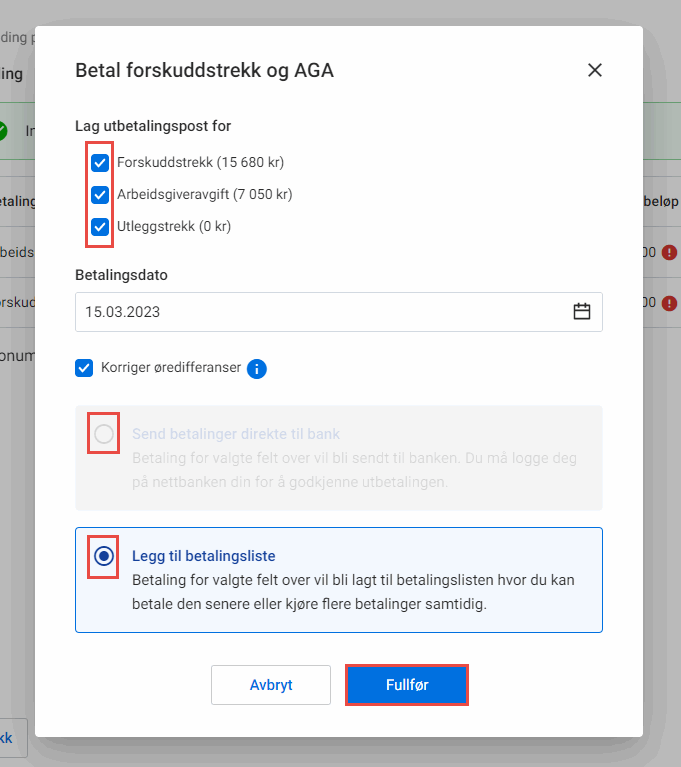Click the info icon beside Korriger øredifferanser

pyautogui.click(x=256, y=368)
